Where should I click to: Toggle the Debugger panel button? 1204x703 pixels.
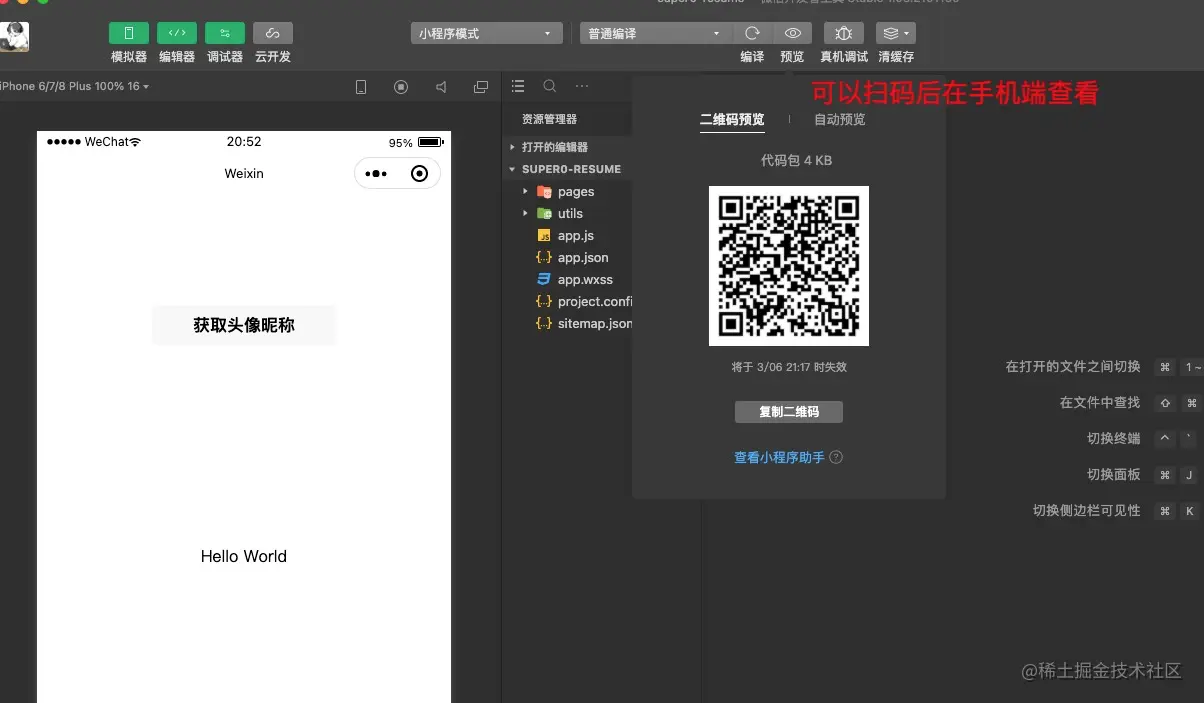click(225, 33)
